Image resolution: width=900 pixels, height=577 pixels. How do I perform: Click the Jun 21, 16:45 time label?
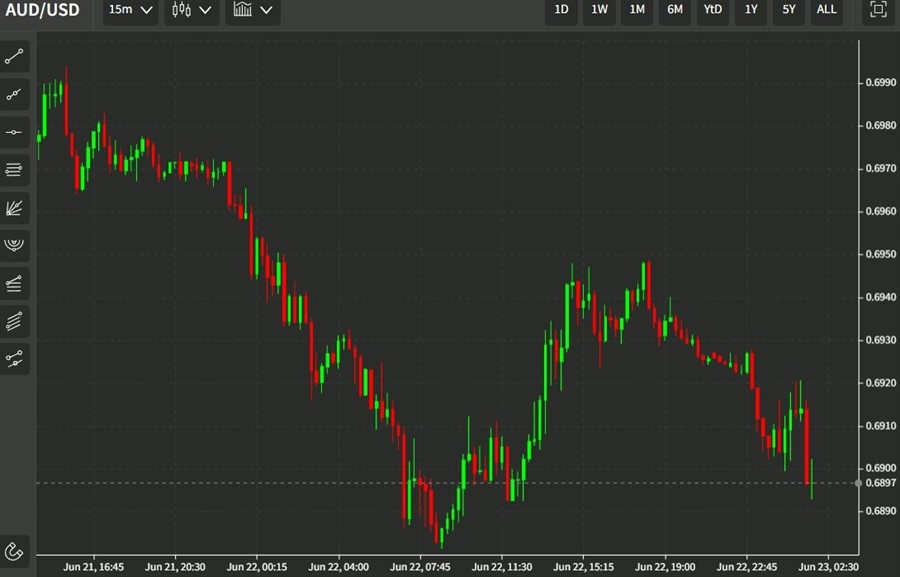pyautogui.click(x=94, y=567)
